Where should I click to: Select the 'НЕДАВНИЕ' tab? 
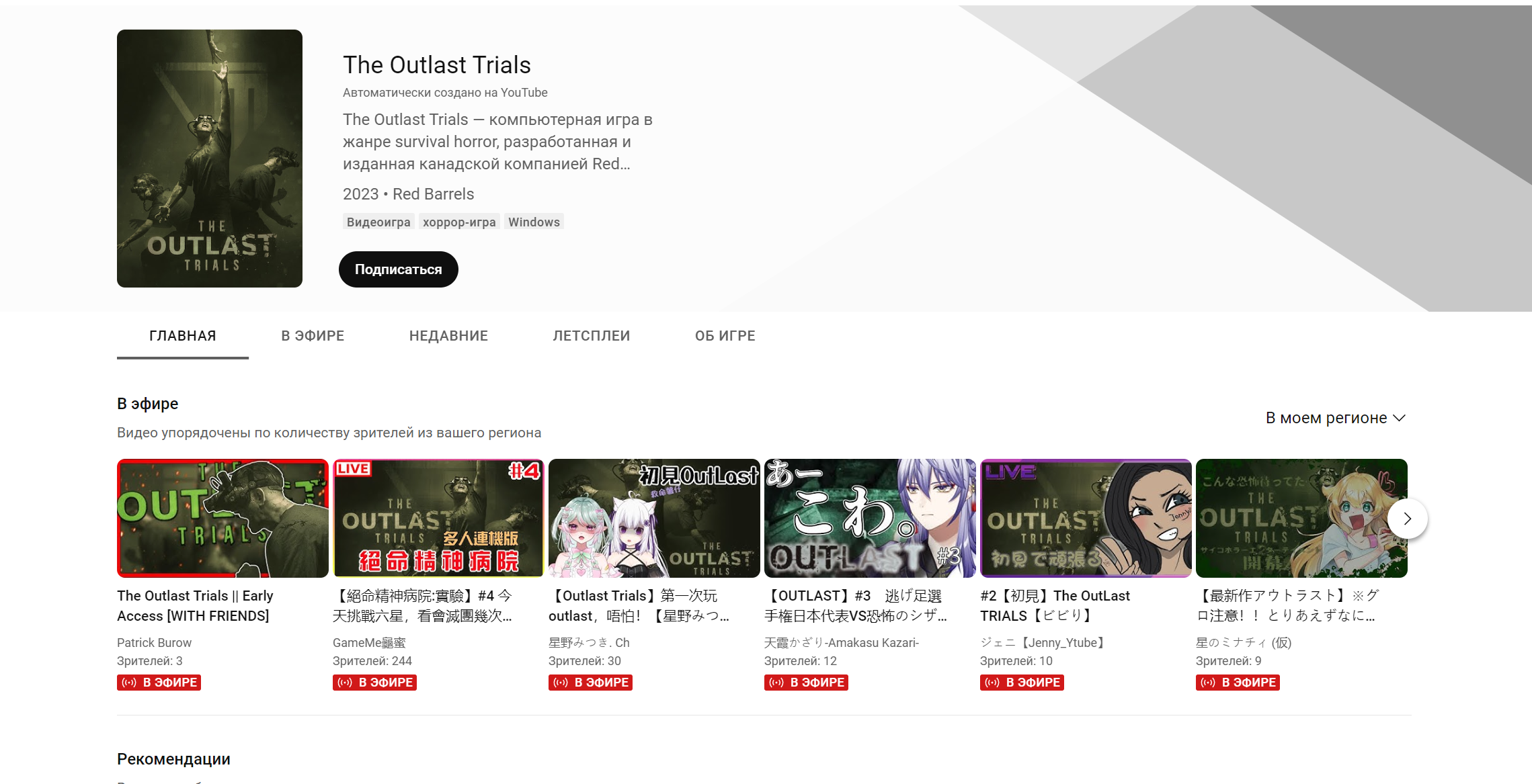point(448,336)
